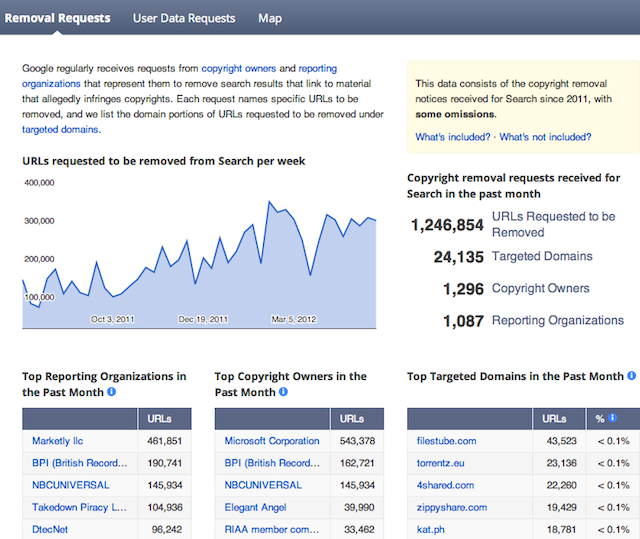Click the 400,000 y-axis label
This screenshot has width=640, height=539.
click(39, 182)
